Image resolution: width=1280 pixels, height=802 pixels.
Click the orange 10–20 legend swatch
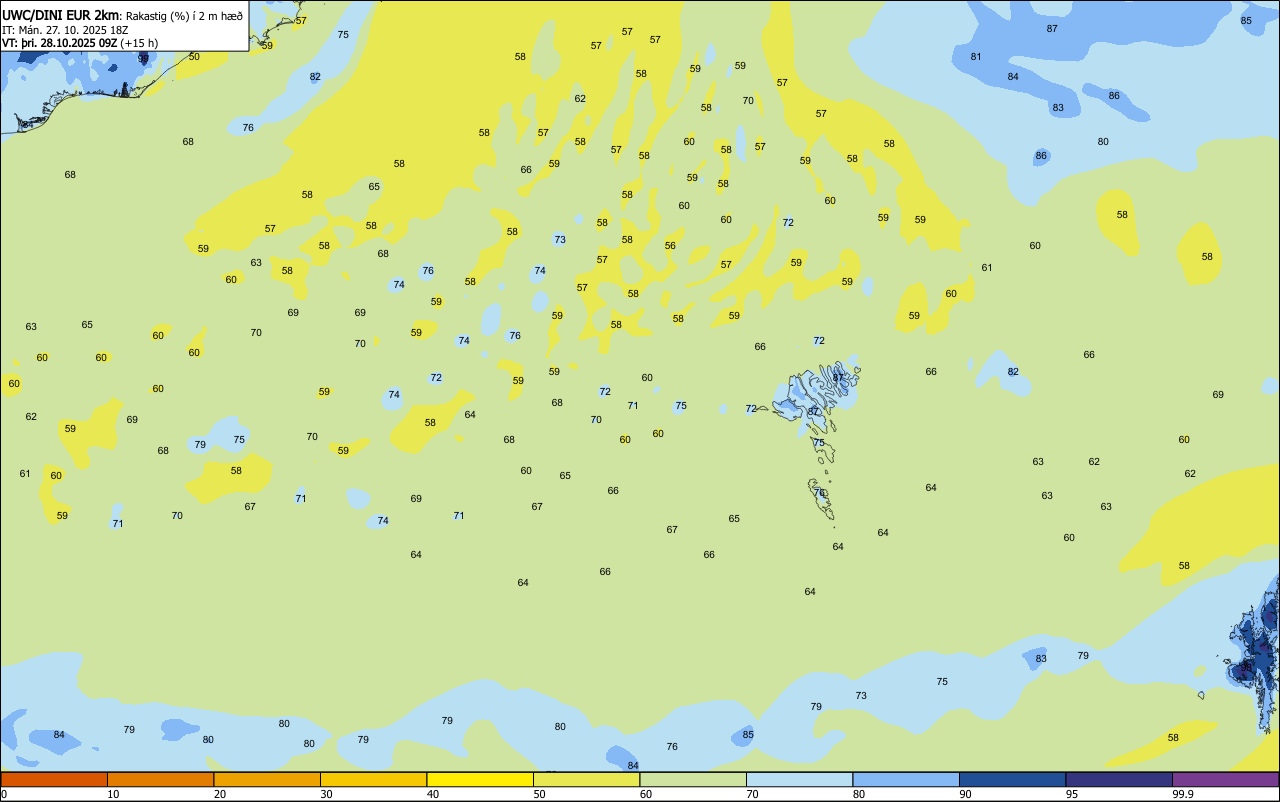click(x=160, y=779)
